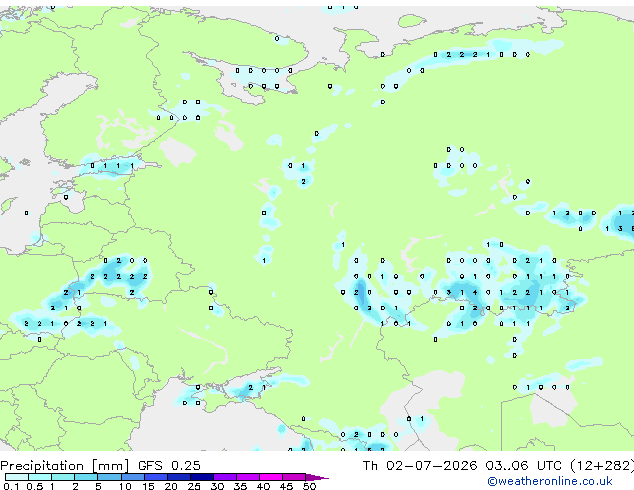This screenshot has height=490, width=634.
Task: Select the legend swatch between 0.1 and 0.5
Action: [x=17, y=477]
